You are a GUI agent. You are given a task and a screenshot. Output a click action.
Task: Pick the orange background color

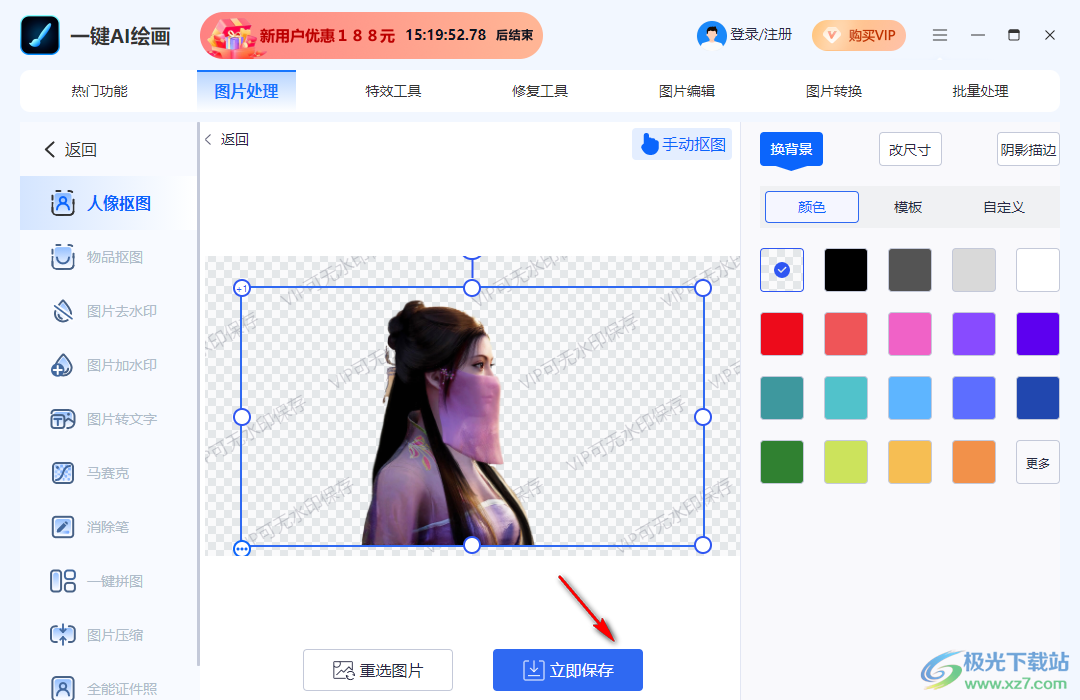click(x=974, y=462)
